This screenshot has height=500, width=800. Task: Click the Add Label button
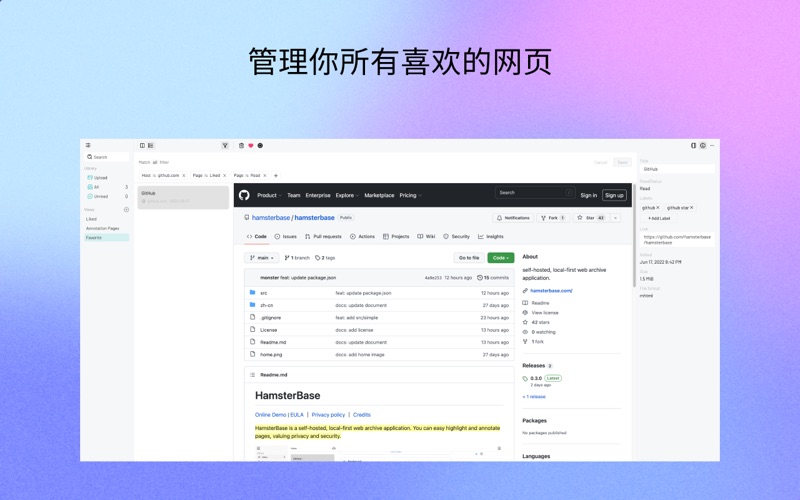(x=659, y=218)
